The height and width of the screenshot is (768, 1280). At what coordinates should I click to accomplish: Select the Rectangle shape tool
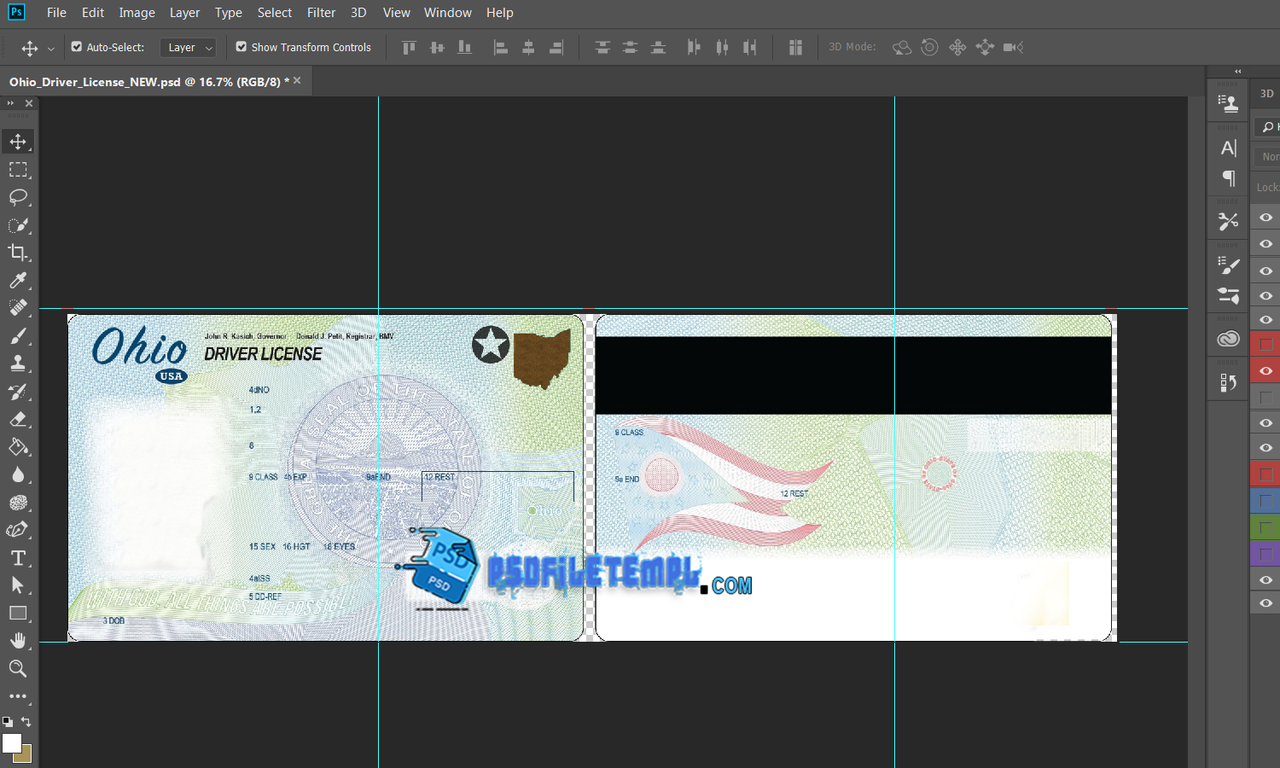click(18, 613)
